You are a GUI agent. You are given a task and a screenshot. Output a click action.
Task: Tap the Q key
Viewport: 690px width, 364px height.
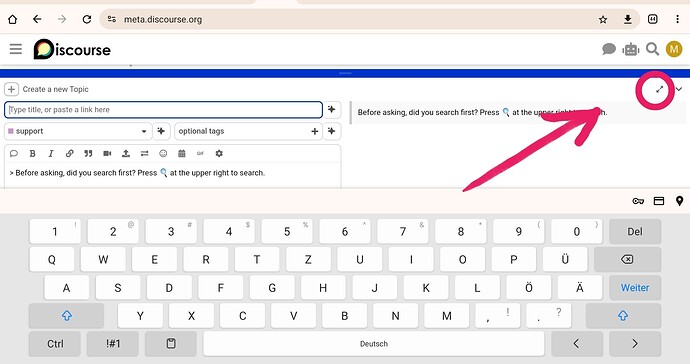click(x=51, y=259)
